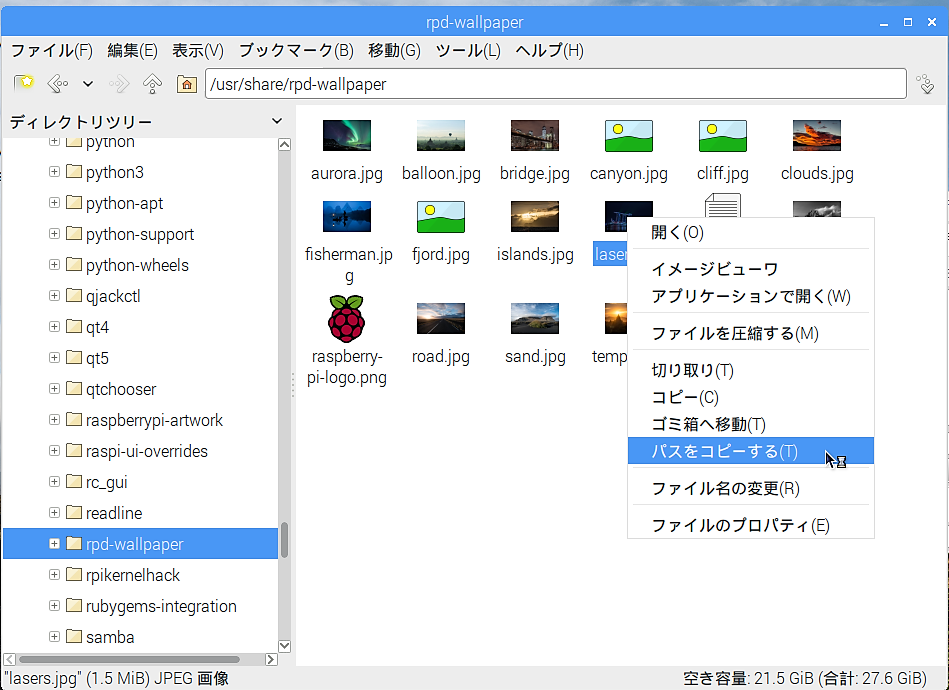This screenshot has height=690, width=949.
Task: Open the 編集(E) menu
Action: pyautogui.click(x=133, y=50)
